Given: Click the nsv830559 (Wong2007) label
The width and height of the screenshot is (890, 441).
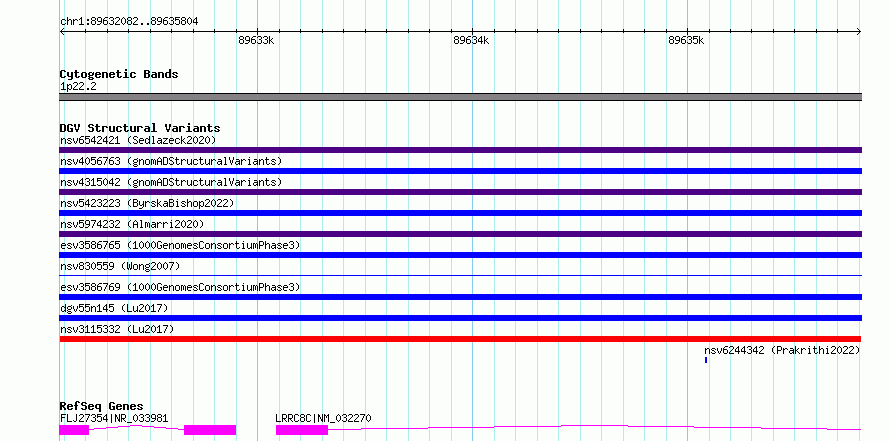Looking at the screenshot, I should point(120,266).
